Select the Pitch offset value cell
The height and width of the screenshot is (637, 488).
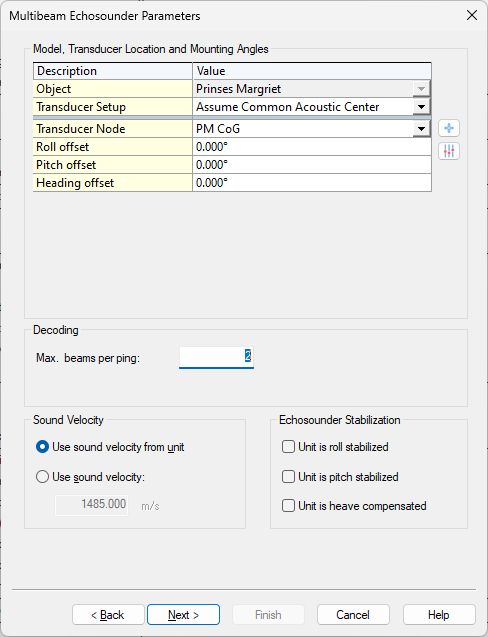(312, 165)
